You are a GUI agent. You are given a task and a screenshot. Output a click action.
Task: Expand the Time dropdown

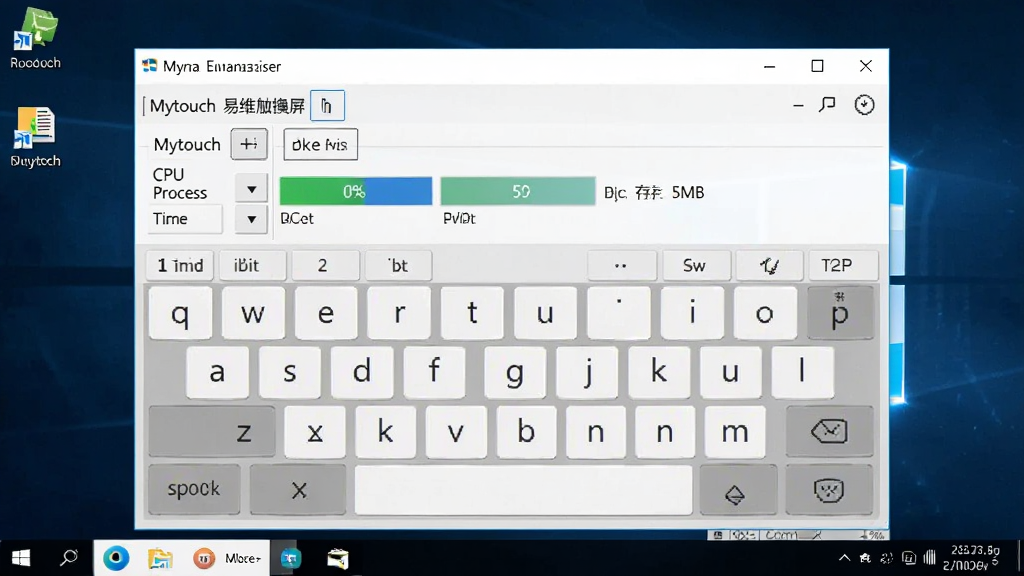[251, 219]
